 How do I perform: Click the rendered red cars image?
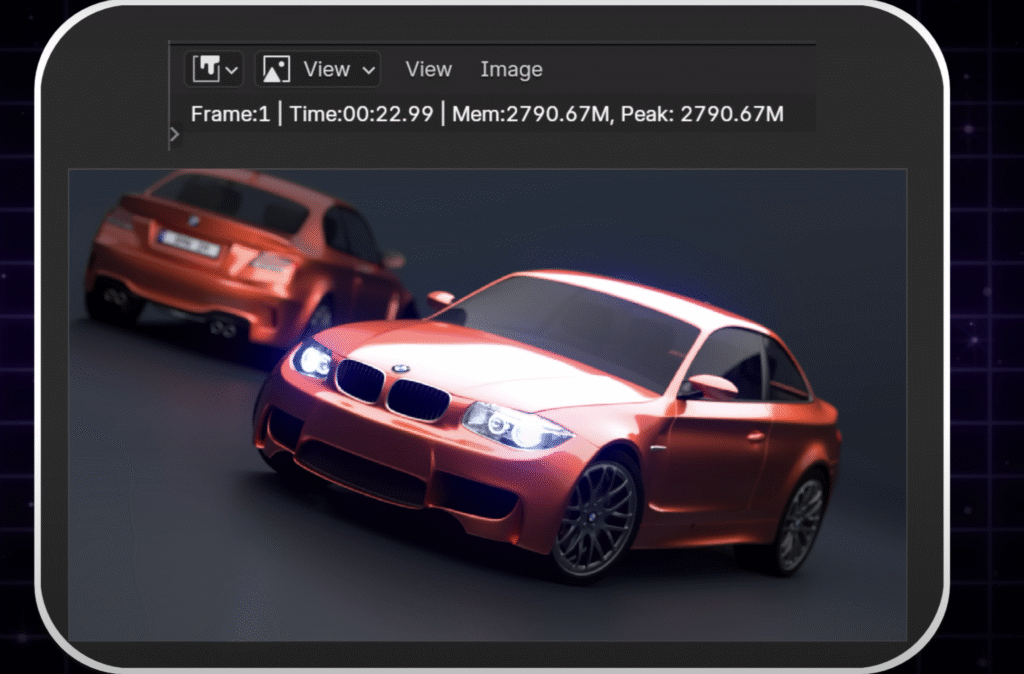(487, 404)
